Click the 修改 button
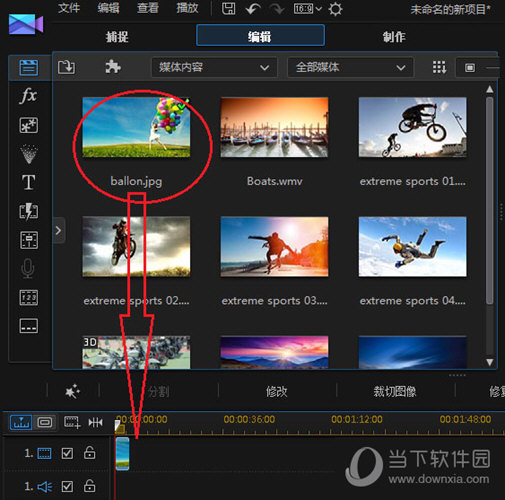 (277, 391)
